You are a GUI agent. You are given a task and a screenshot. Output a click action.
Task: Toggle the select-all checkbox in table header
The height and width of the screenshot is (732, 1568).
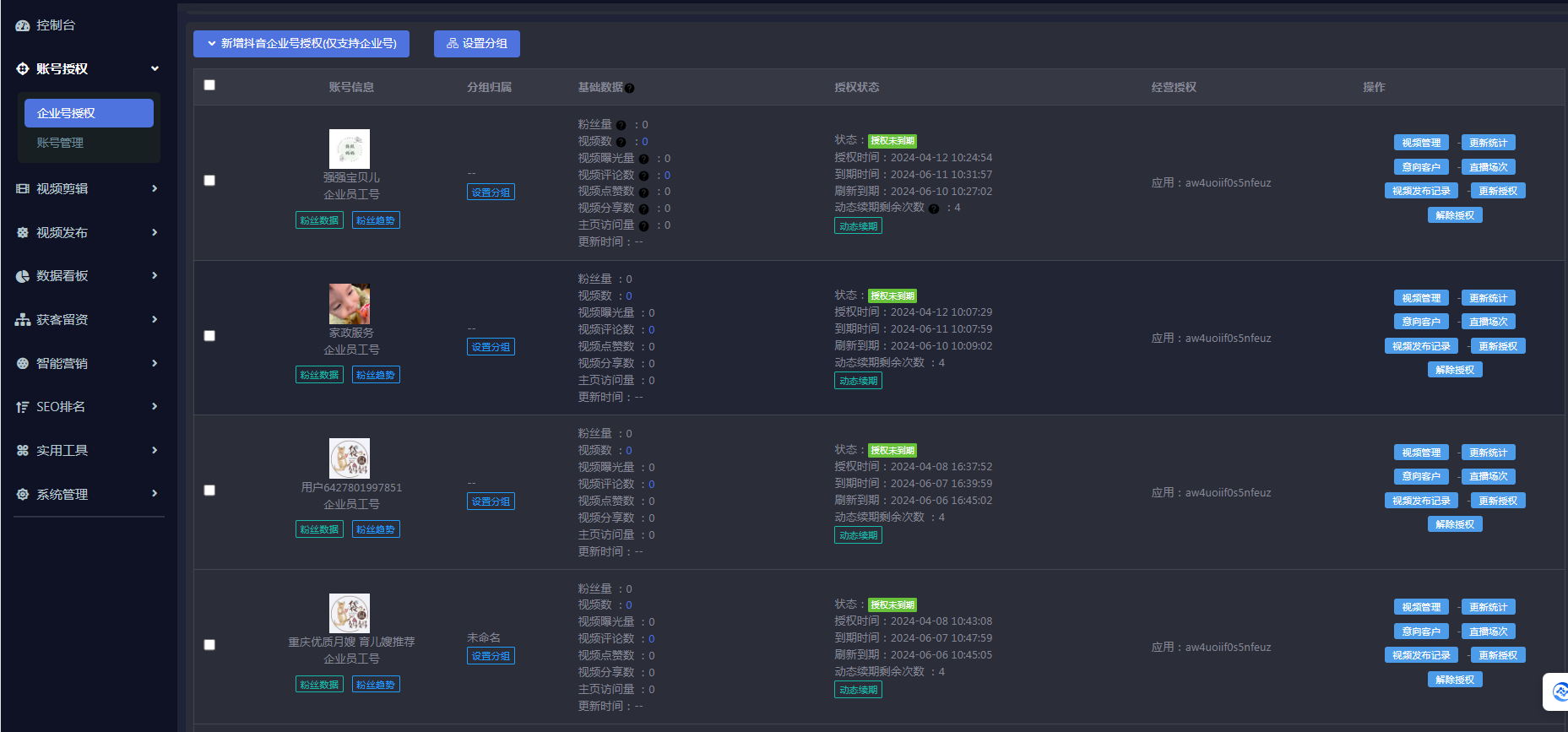(x=209, y=85)
